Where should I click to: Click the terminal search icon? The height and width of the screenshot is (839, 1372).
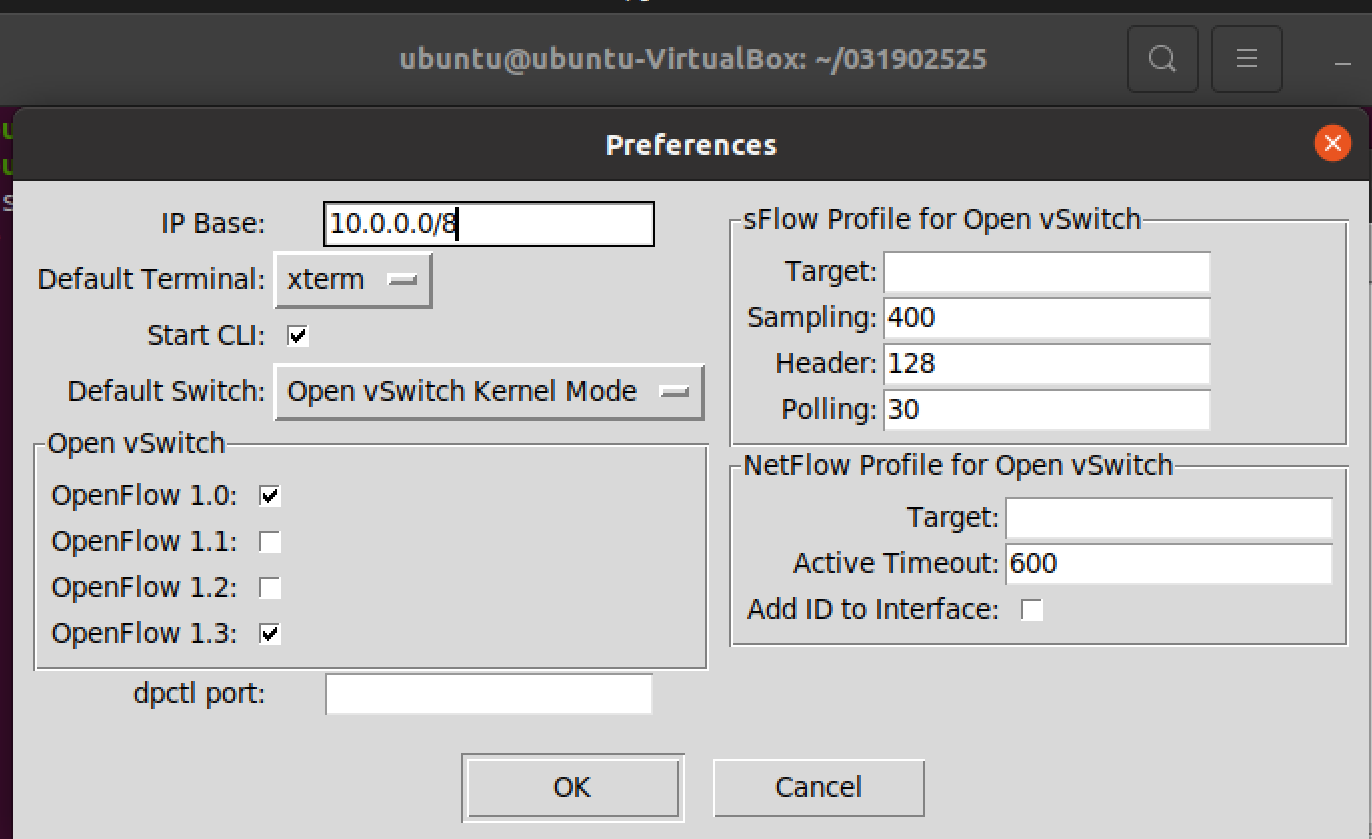click(x=1161, y=59)
